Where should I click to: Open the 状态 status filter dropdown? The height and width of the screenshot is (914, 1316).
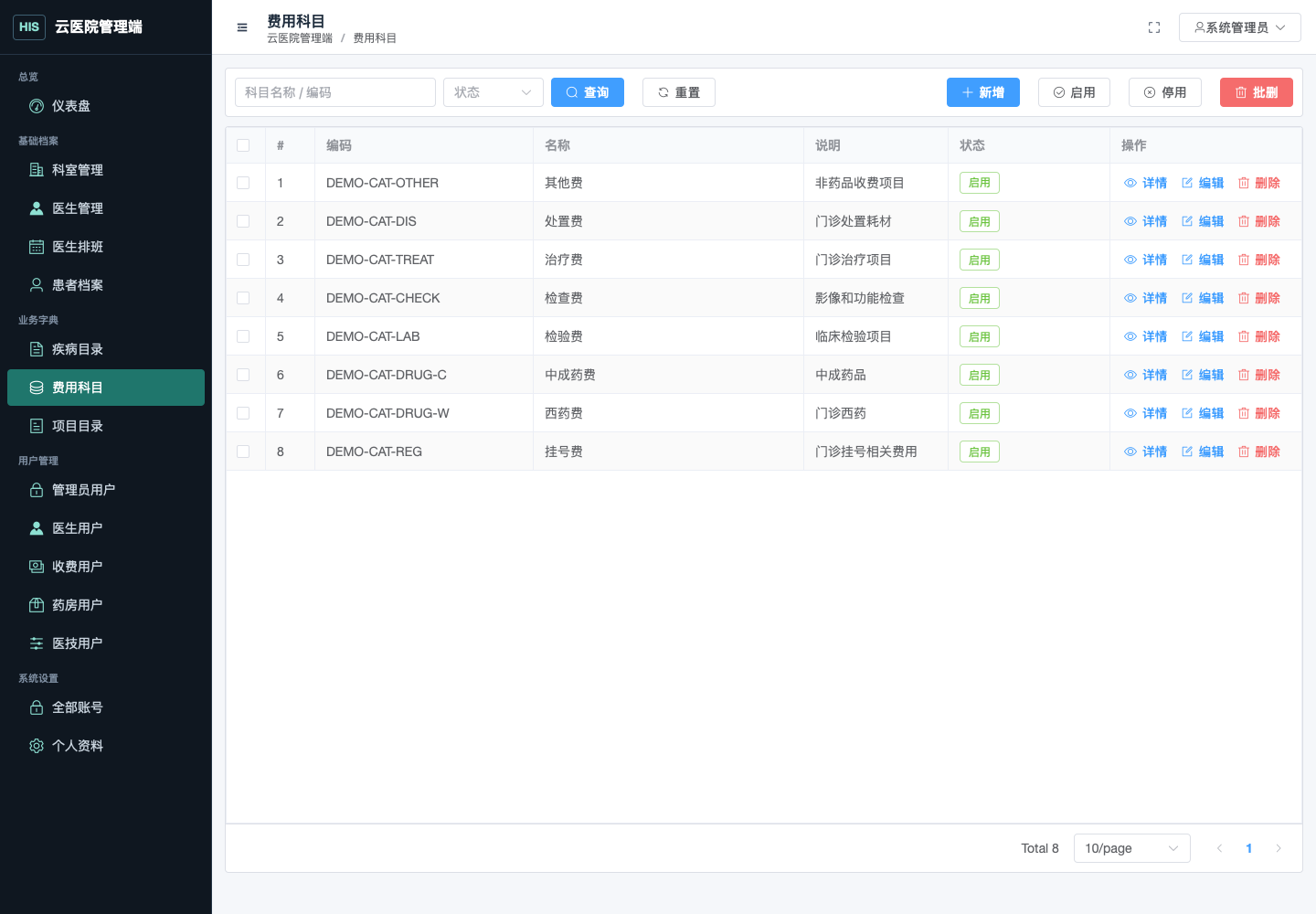pyautogui.click(x=493, y=92)
